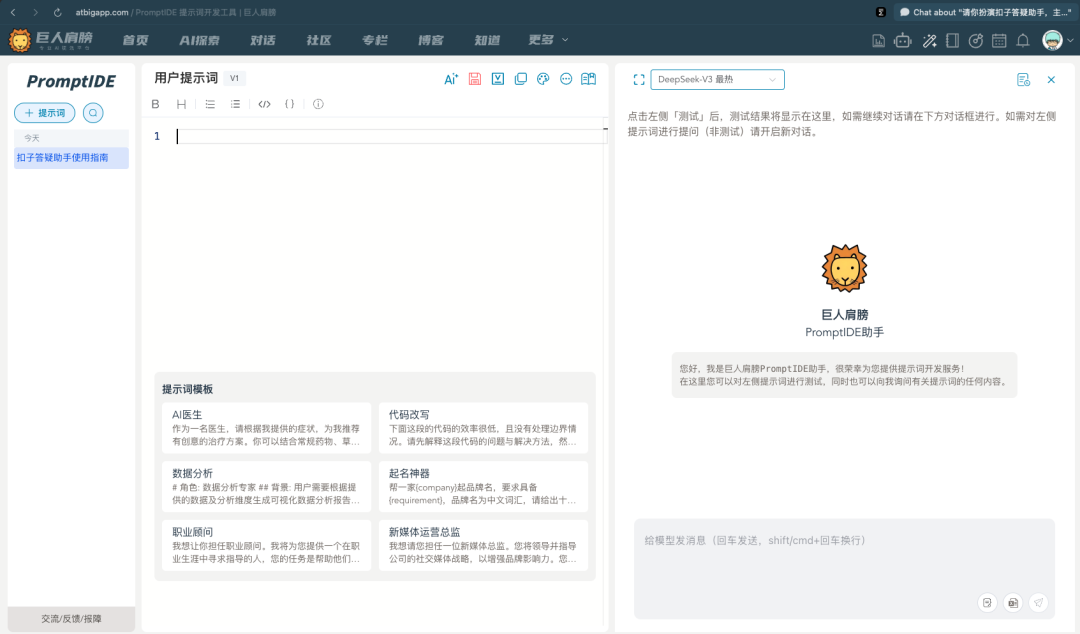Click the user avatar
Screen dimensions: 1080x634
pyautogui.click(x=1052, y=41)
